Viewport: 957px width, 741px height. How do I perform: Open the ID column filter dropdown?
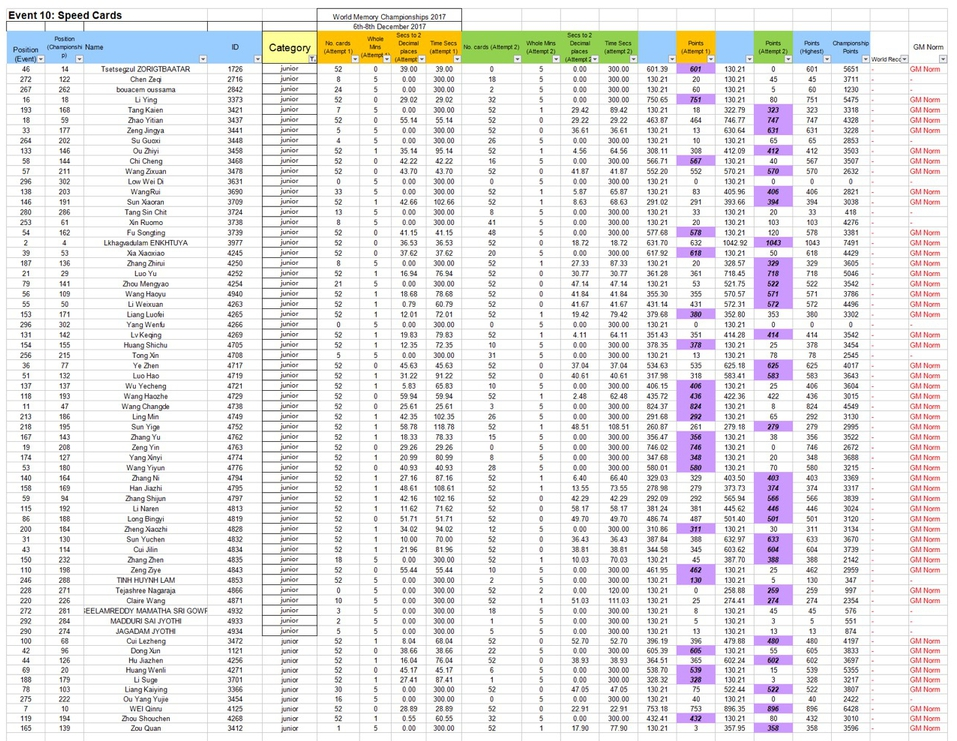point(258,59)
